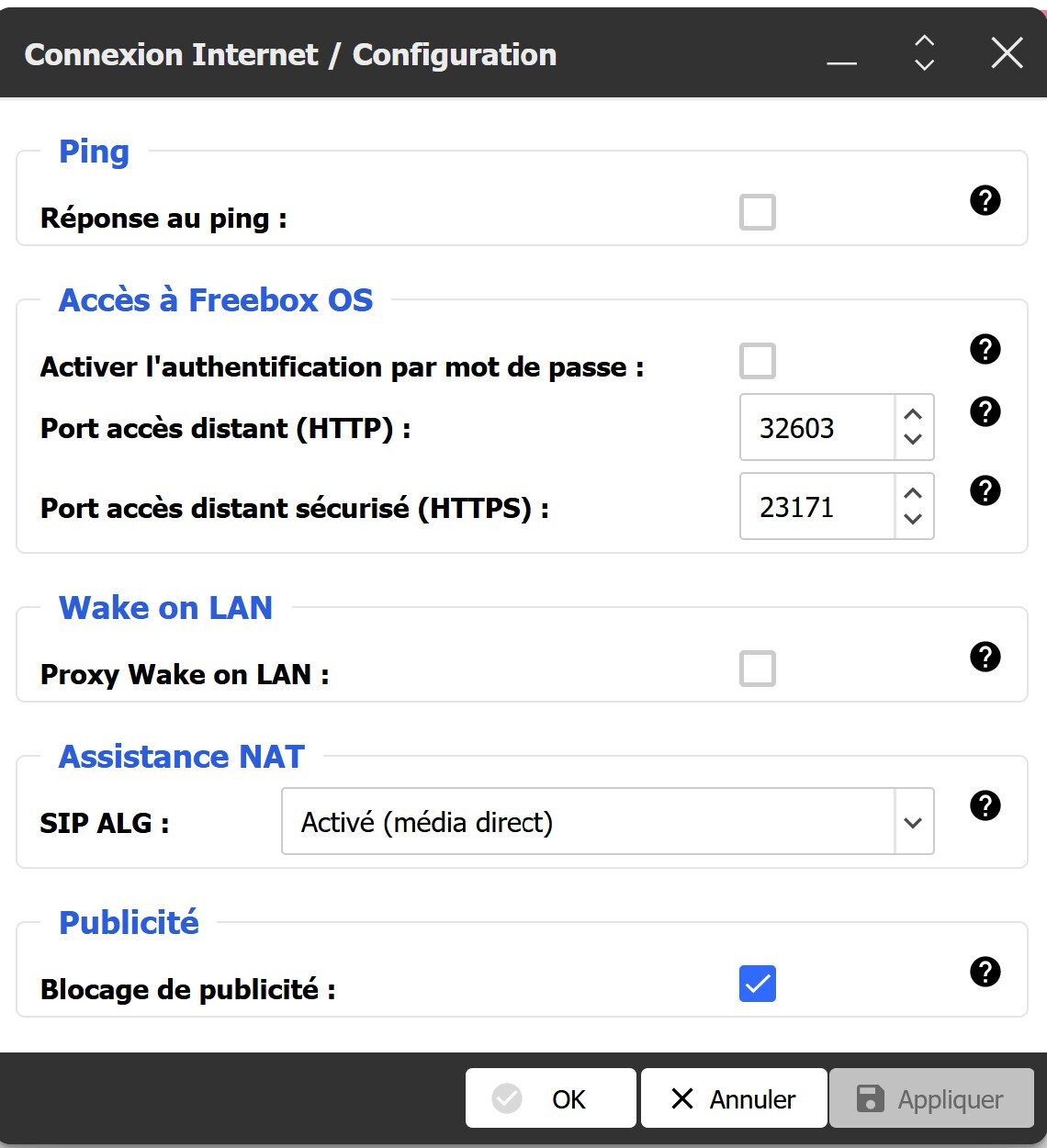Screen dimensions: 1047x1148
Task: Show help for password authentication option
Action: [985, 349]
